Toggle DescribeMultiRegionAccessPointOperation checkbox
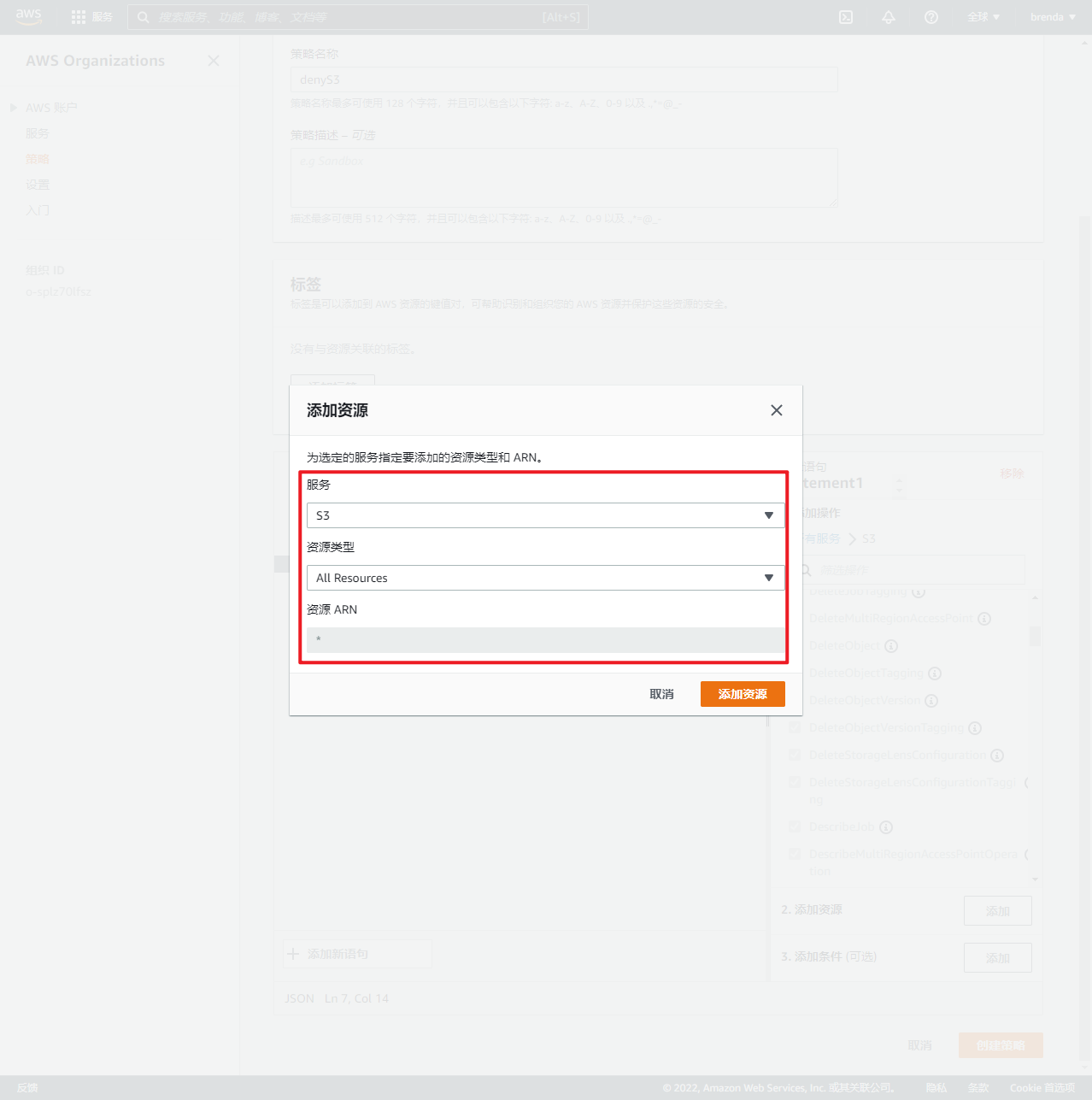The width and height of the screenshot is (1092, 1100). coord(795,854)
